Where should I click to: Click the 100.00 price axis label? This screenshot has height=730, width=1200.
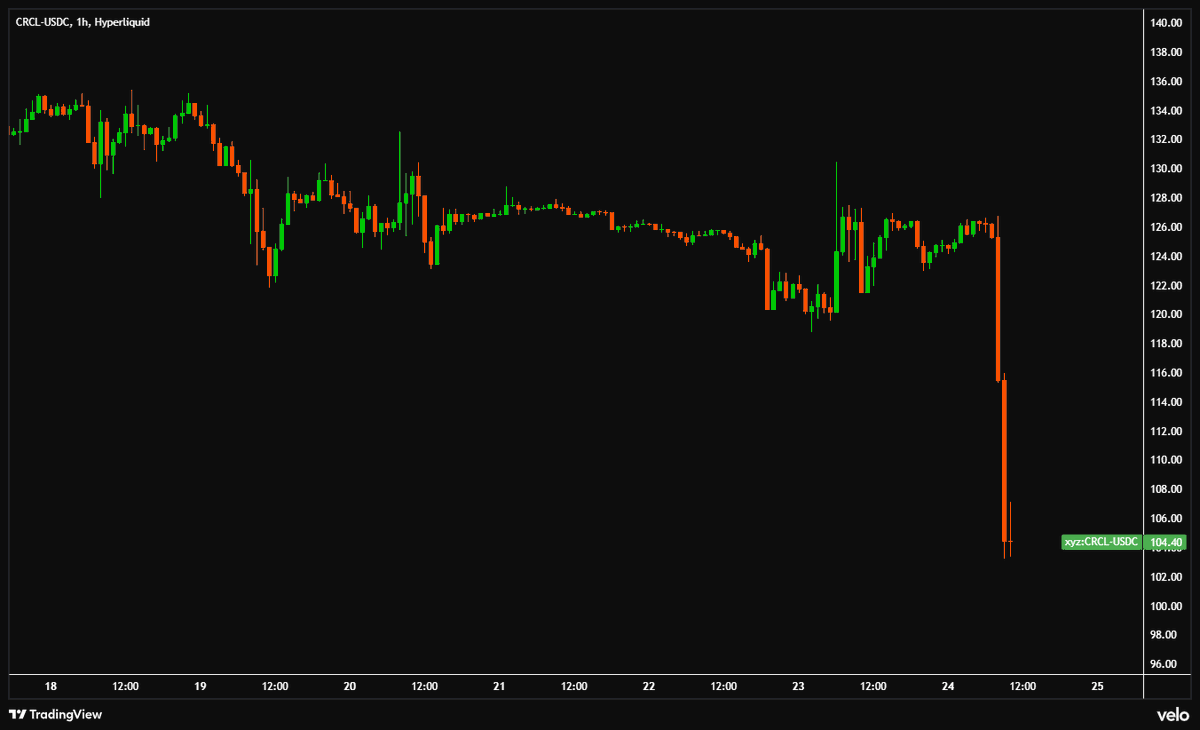[1167, 606]
